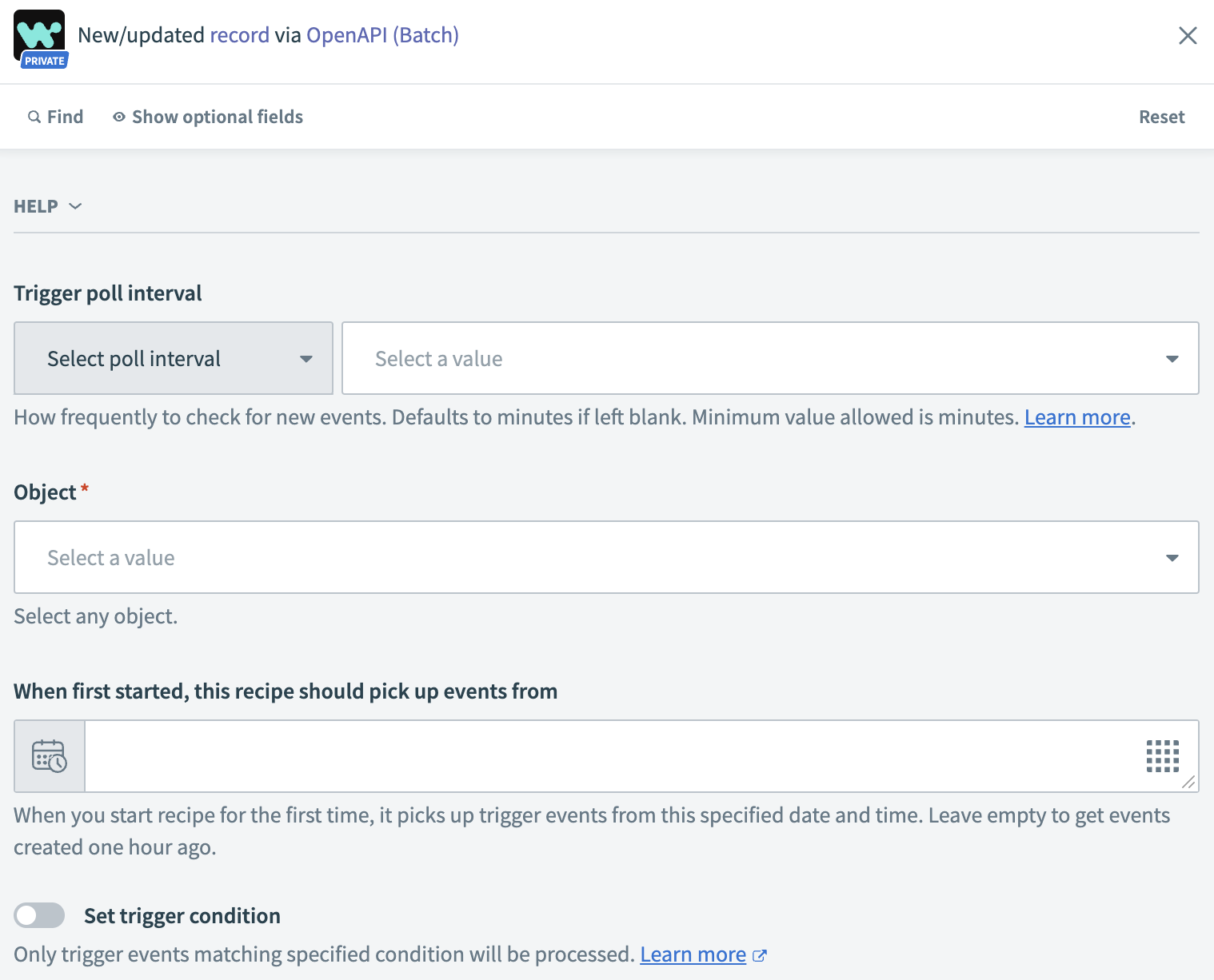Click Find in the toolbar
Viewport: 1214px width, 980px height.
[65, 117]
